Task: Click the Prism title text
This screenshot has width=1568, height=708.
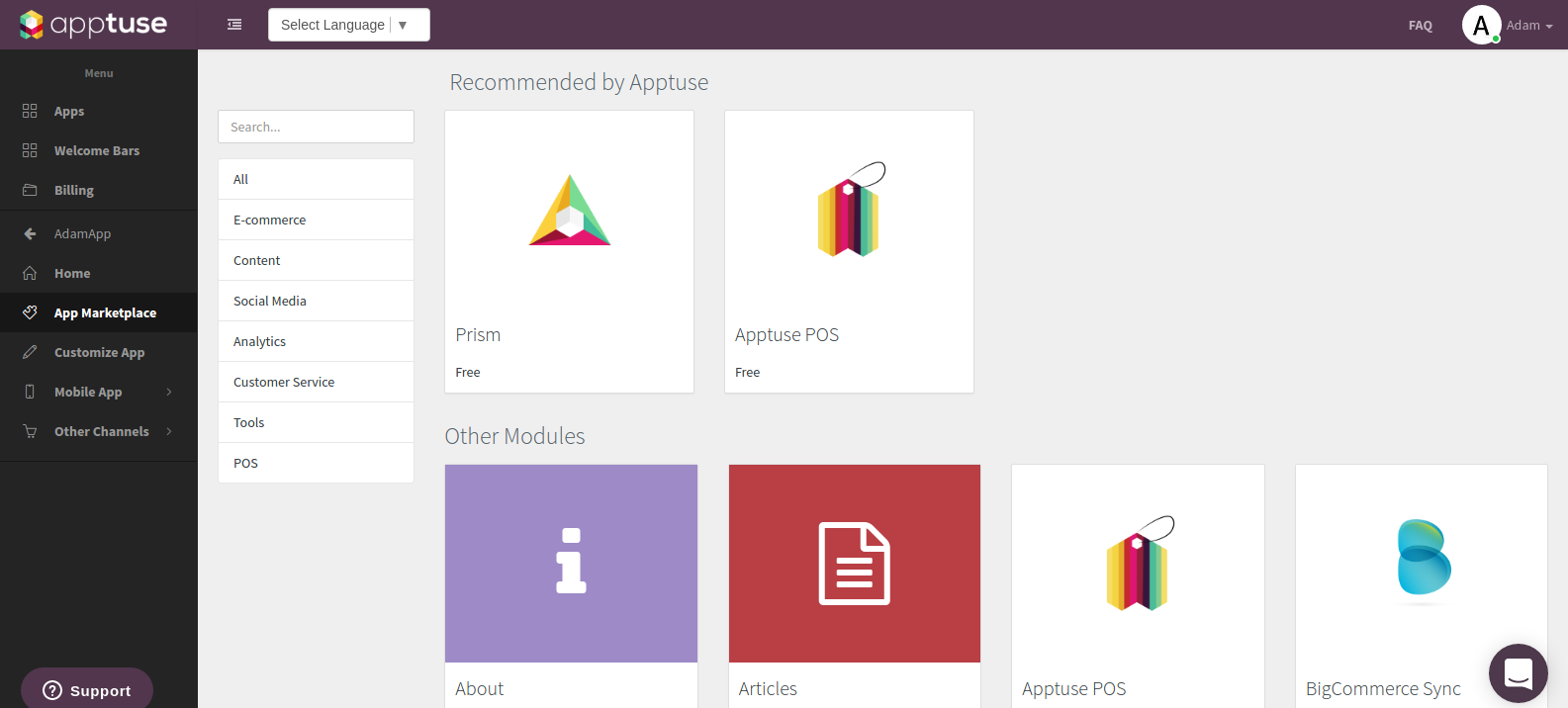Action: [x=478, y=335]
